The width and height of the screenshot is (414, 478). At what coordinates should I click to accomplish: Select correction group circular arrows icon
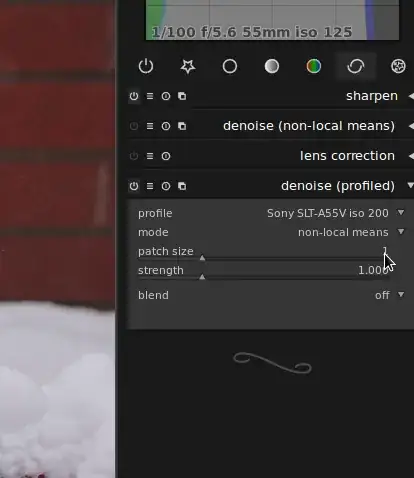pos(356,66)
